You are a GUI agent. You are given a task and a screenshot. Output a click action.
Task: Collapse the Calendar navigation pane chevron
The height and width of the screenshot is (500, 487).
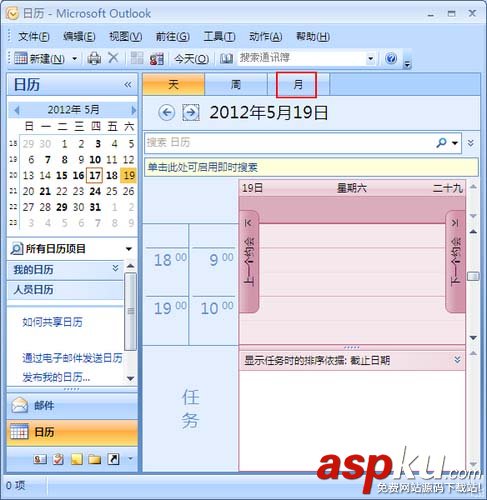pyautogui.click(x=128, y=85)
